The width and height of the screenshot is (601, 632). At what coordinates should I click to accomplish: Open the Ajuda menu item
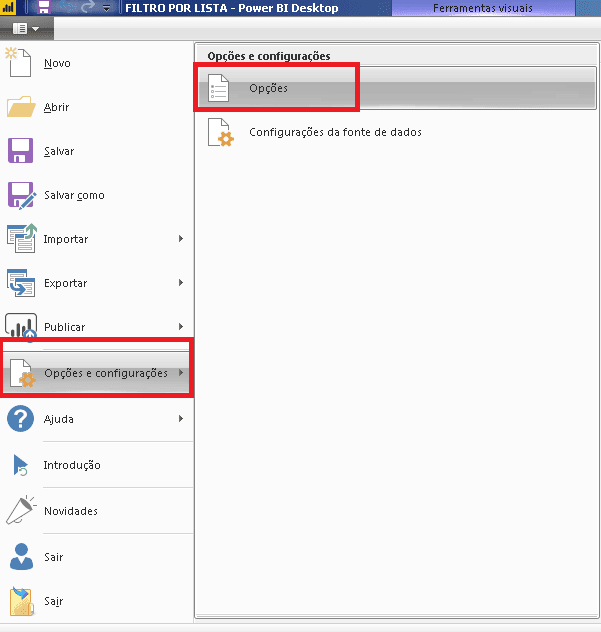tap(97, 419)
